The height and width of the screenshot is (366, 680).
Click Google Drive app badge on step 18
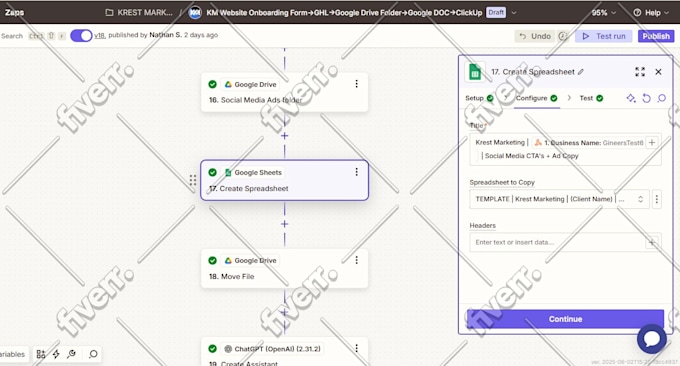pyautogui.click(x=251, y=260)
